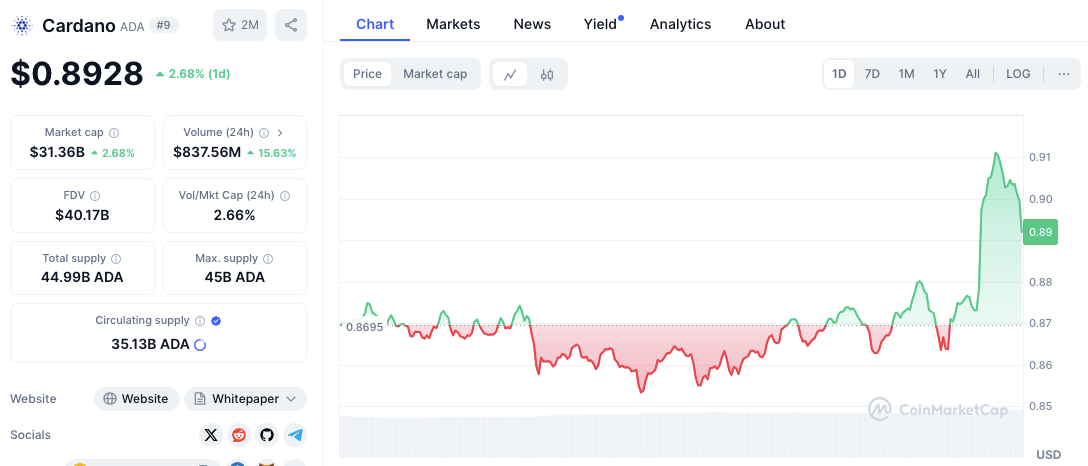The height and width of the screenshot is (466, 1088).
Task: Open the Cardano Website link
Action: [x=137, y=399]
